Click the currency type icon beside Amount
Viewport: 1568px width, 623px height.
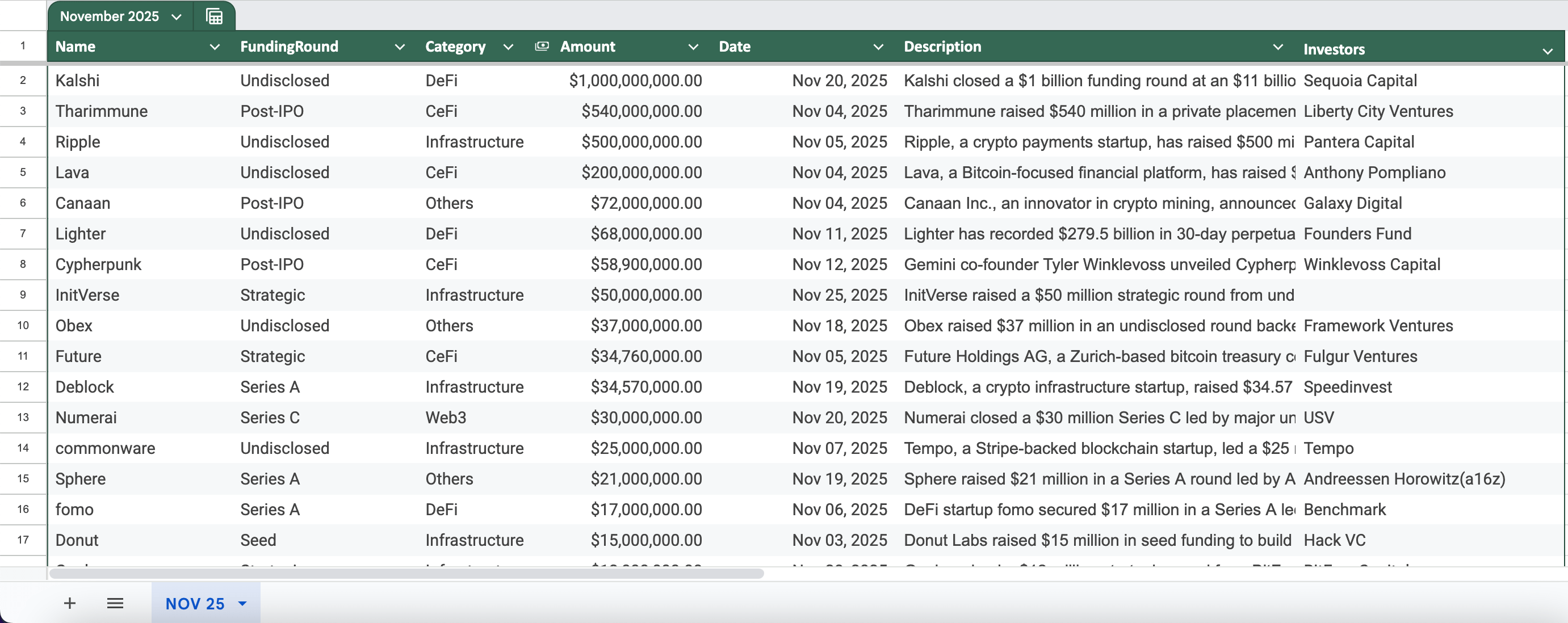tap(541, 46)
